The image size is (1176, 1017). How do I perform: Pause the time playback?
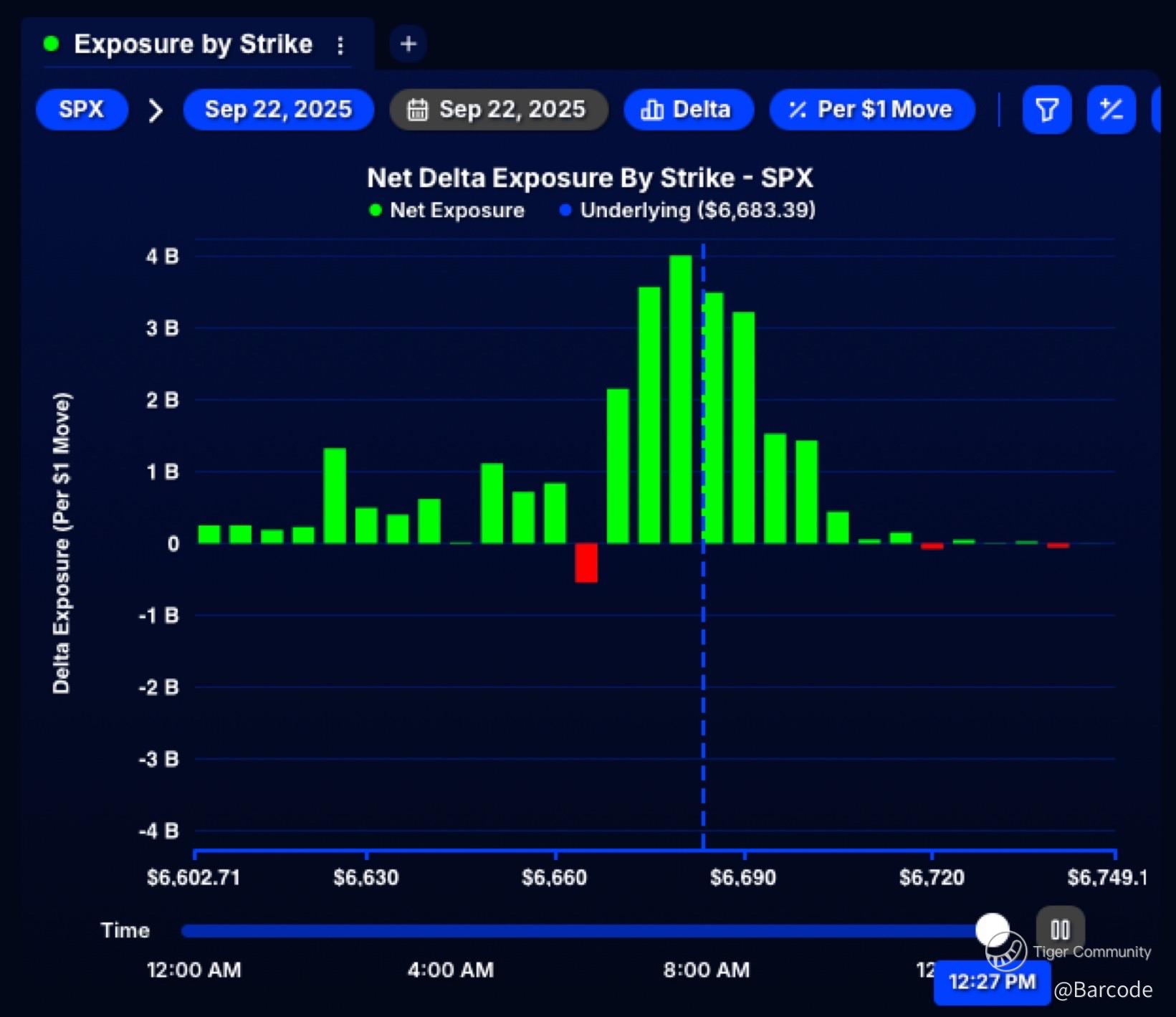point(1060,930)
